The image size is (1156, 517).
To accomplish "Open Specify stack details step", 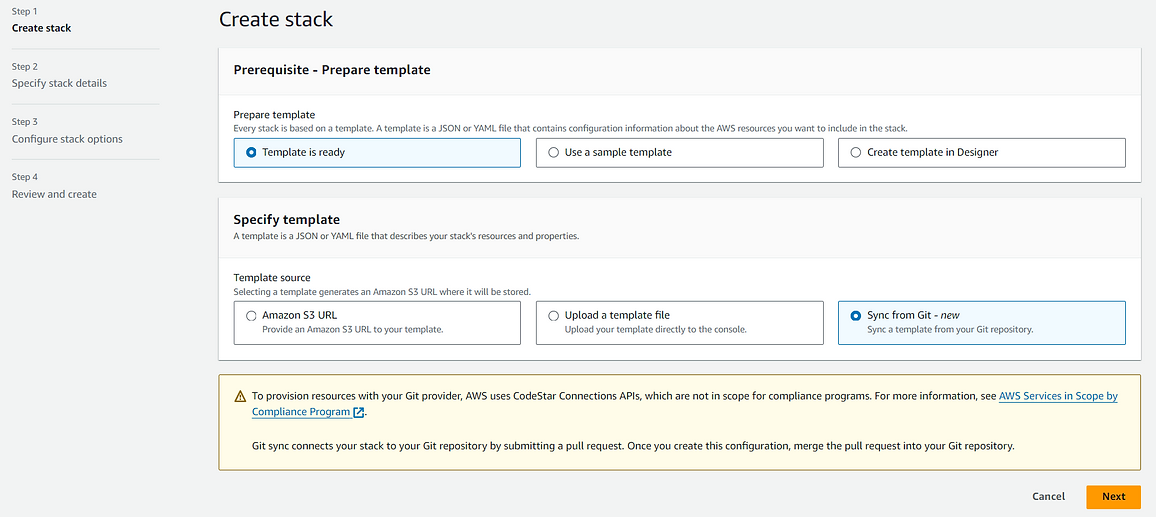I will (x=59, y=83).
